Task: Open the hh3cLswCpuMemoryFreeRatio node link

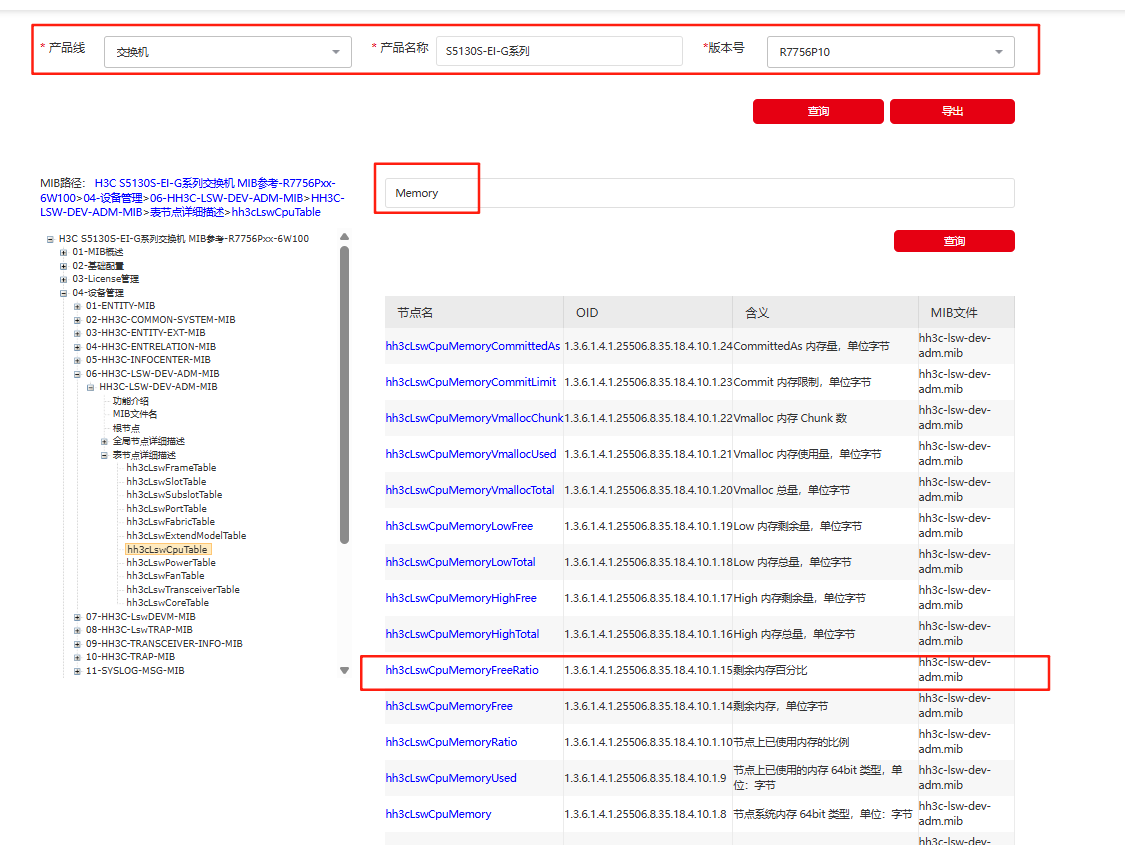Action: [x=462, y=670]
